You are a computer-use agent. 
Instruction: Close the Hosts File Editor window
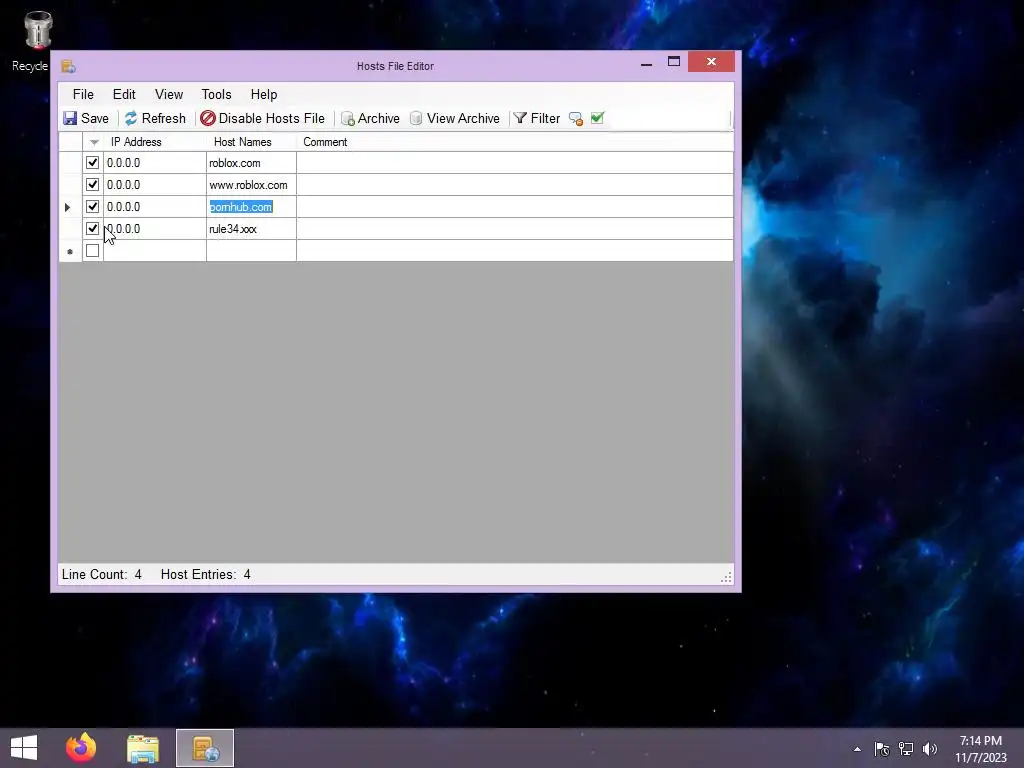click(x=711, y=61)
